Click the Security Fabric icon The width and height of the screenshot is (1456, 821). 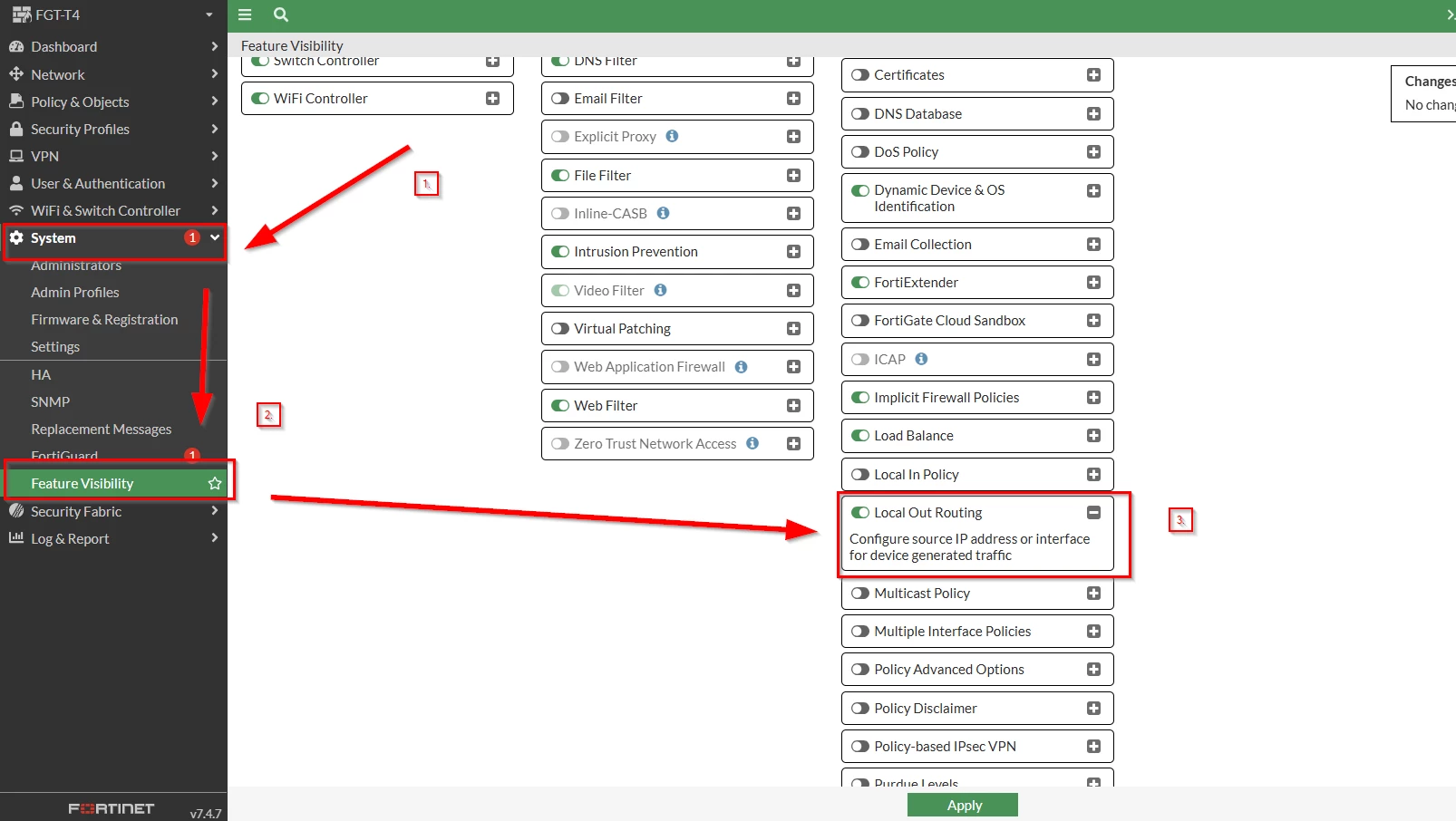(16, 511)
